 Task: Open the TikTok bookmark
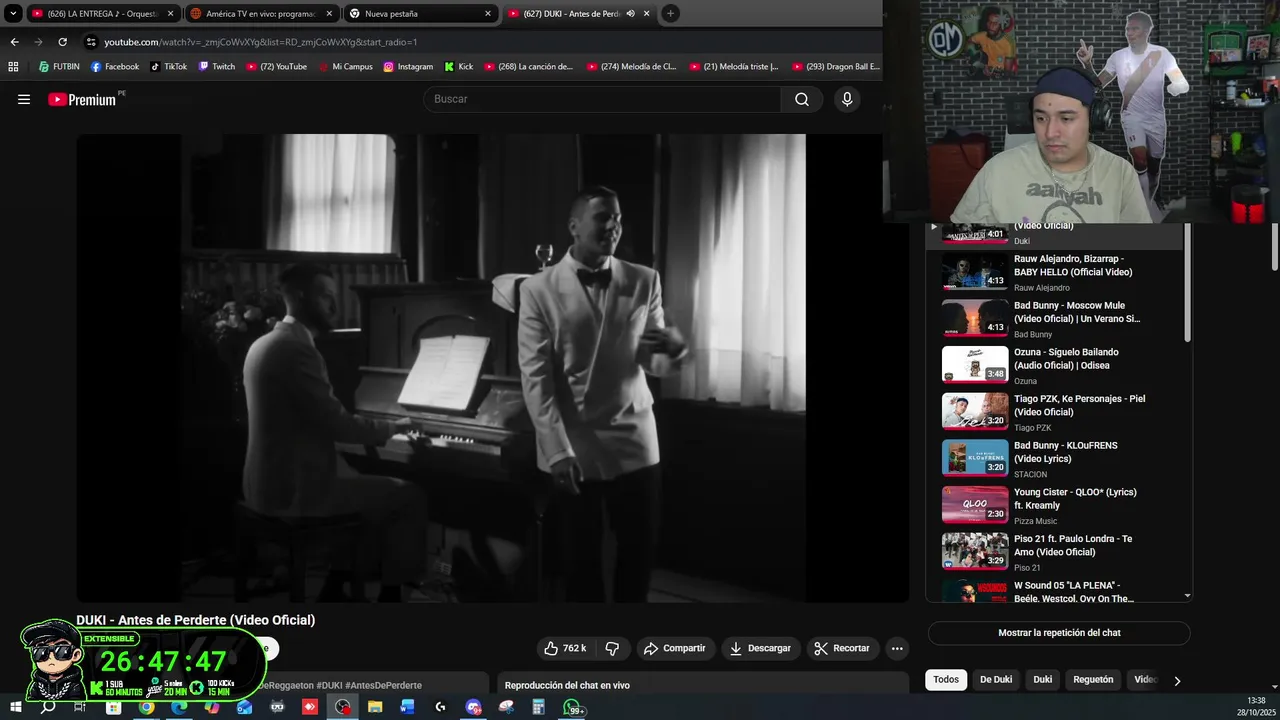click(x=169, y=67)
